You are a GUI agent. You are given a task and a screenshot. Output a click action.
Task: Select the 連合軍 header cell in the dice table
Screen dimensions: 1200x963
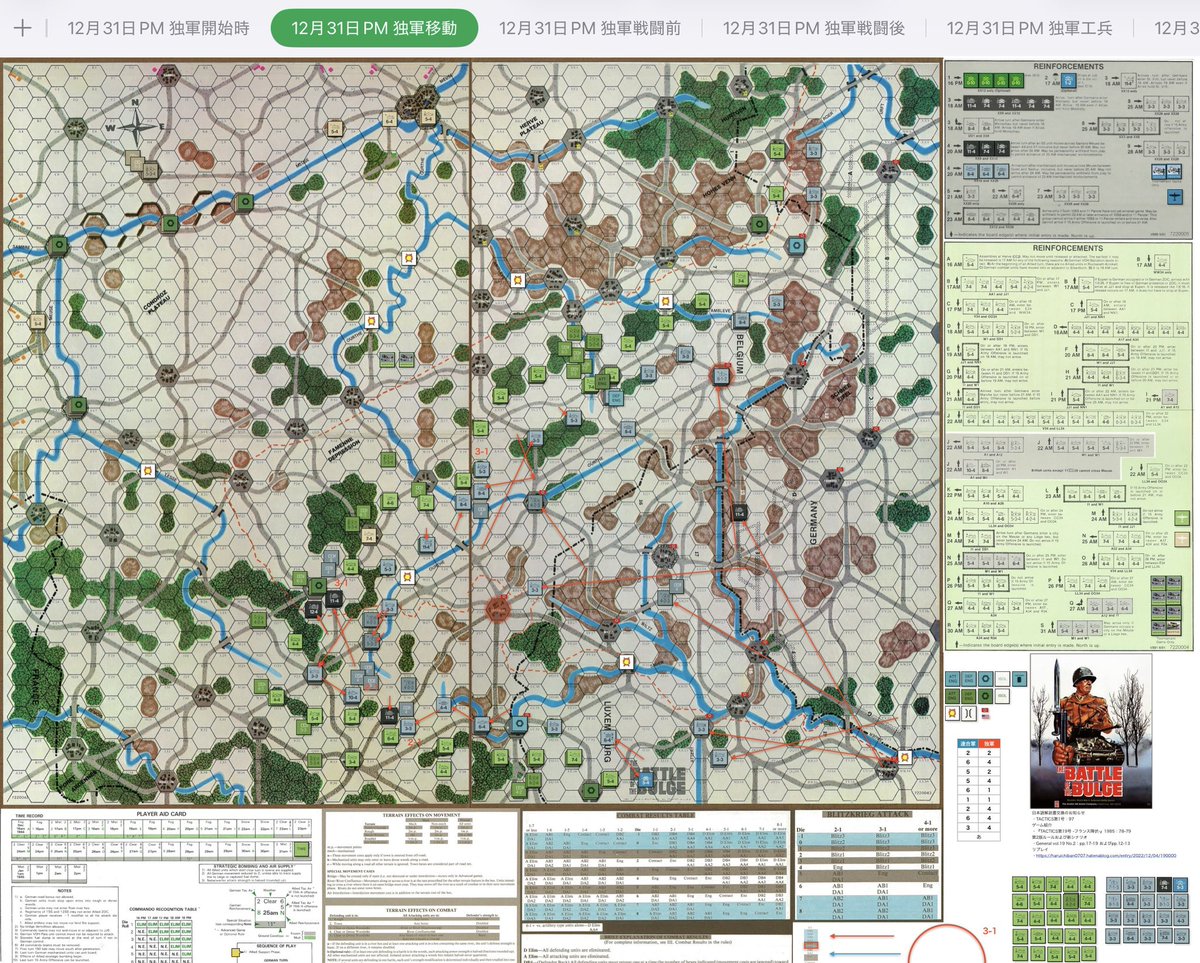tap(968, 744)
